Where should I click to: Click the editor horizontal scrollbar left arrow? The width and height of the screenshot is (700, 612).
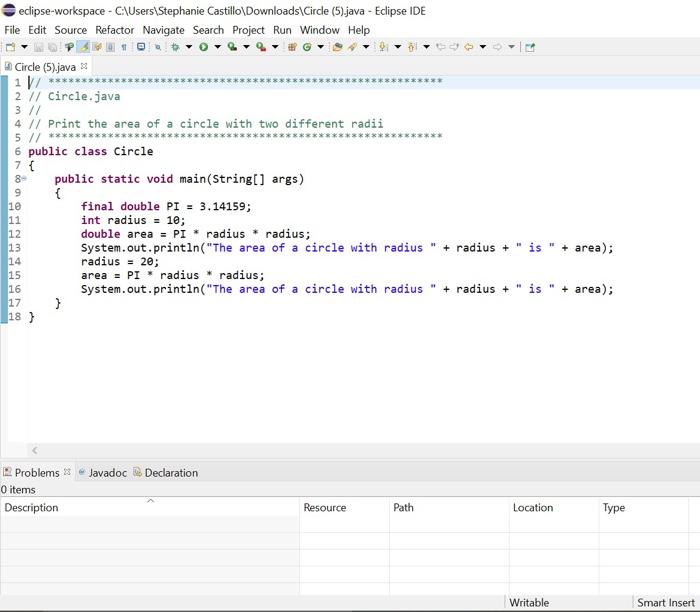pos(34,451)
